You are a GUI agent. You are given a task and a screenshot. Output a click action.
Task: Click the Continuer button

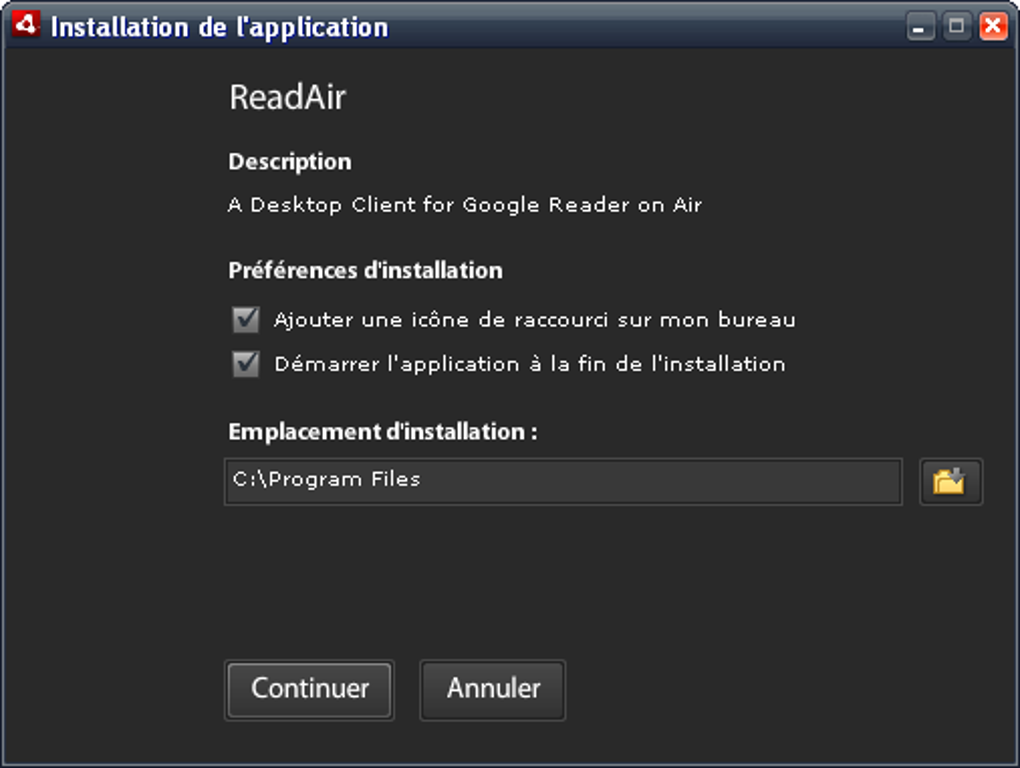tap(310, 690)
